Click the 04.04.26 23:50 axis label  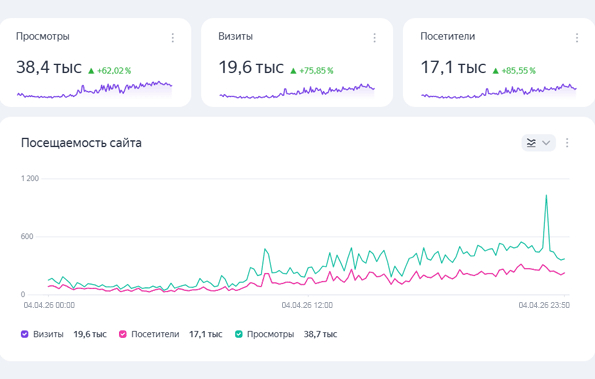[x=544, y=305]
